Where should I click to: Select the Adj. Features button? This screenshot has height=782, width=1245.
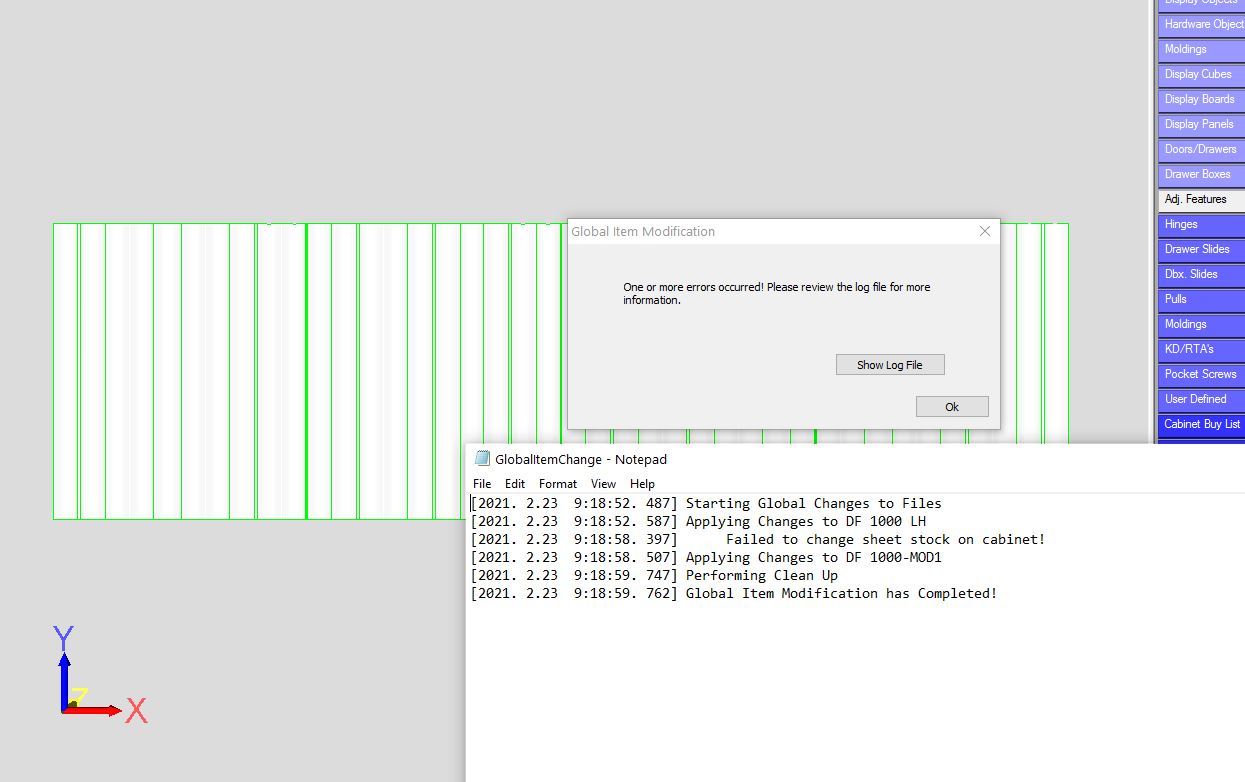click(1202, 199)
